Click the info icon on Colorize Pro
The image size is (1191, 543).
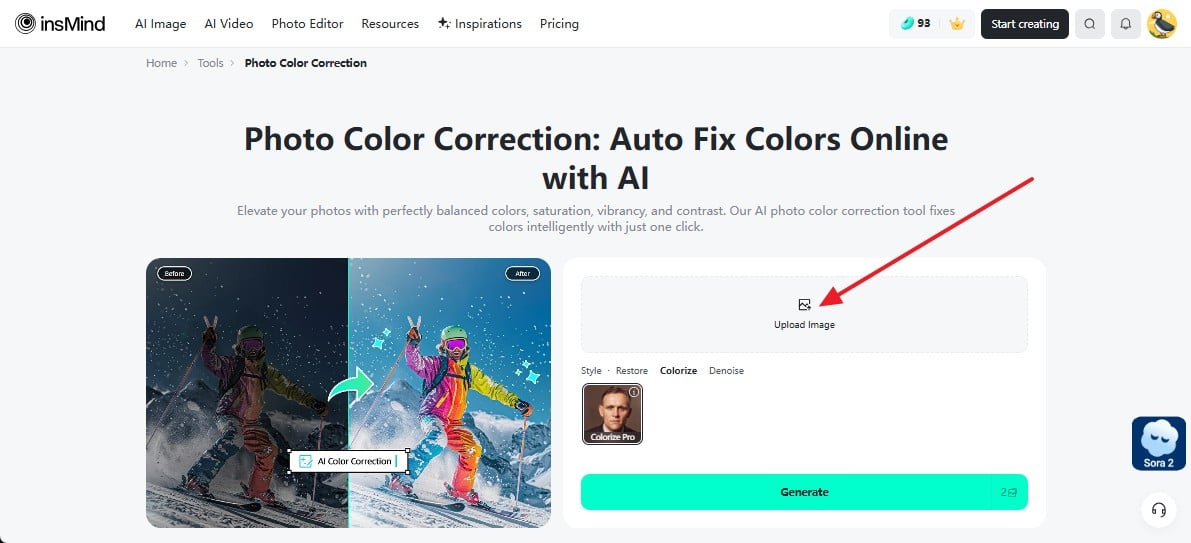coord(633,392)
